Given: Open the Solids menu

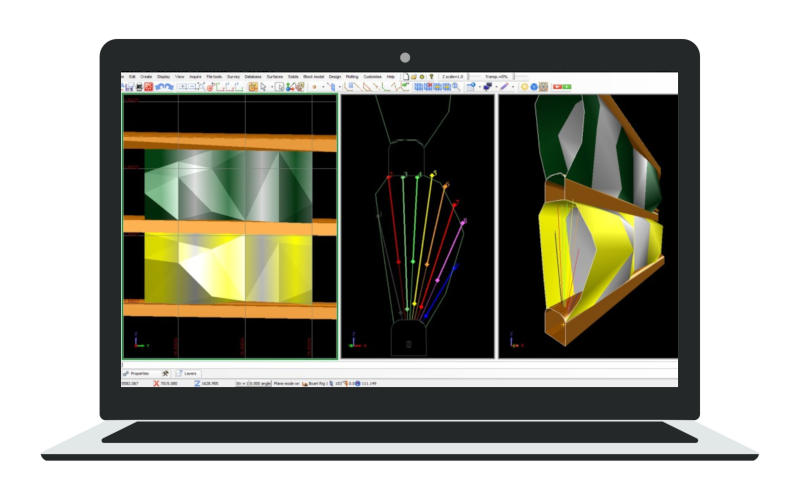Looking at the screenshot, I should [x=293, y=77].
